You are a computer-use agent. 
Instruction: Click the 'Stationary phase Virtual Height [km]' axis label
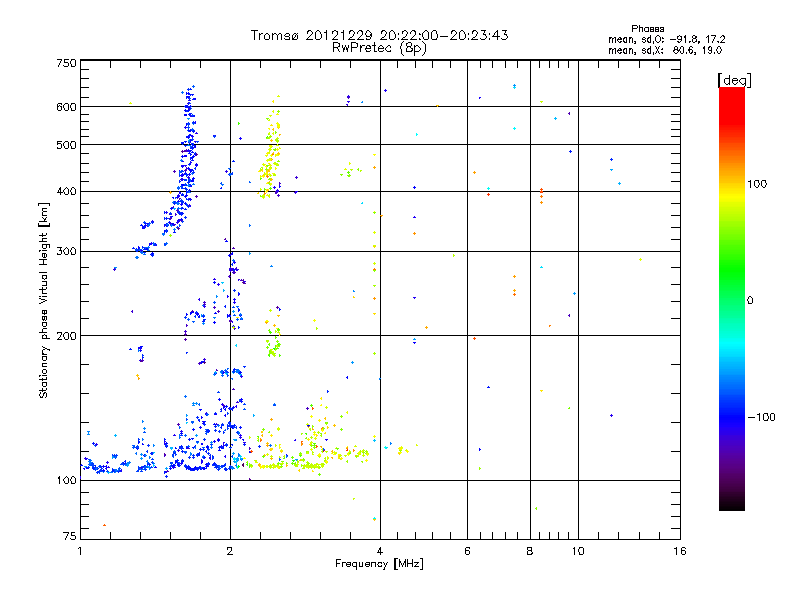click(44, 301)
